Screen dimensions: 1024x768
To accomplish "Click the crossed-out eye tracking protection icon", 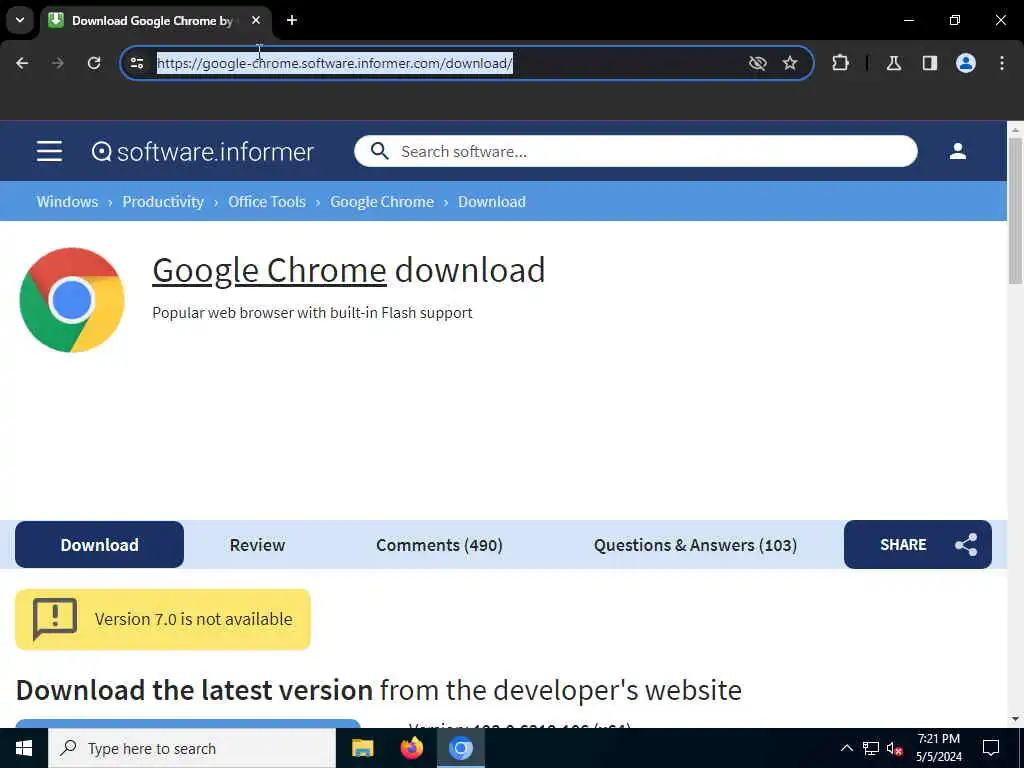I will coord(757,63).
